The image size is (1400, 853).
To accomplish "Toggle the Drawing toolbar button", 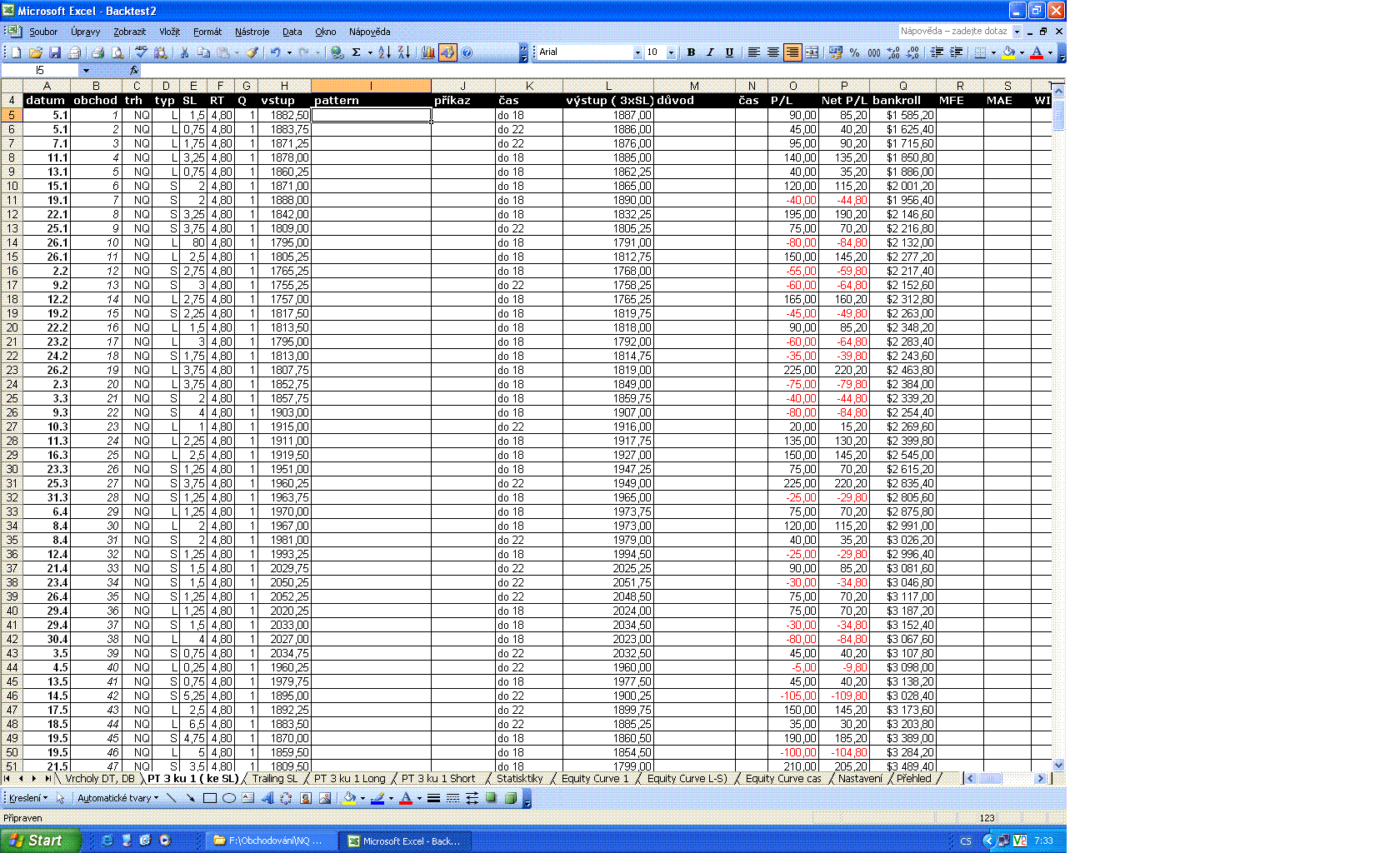I will pos(447,52).
